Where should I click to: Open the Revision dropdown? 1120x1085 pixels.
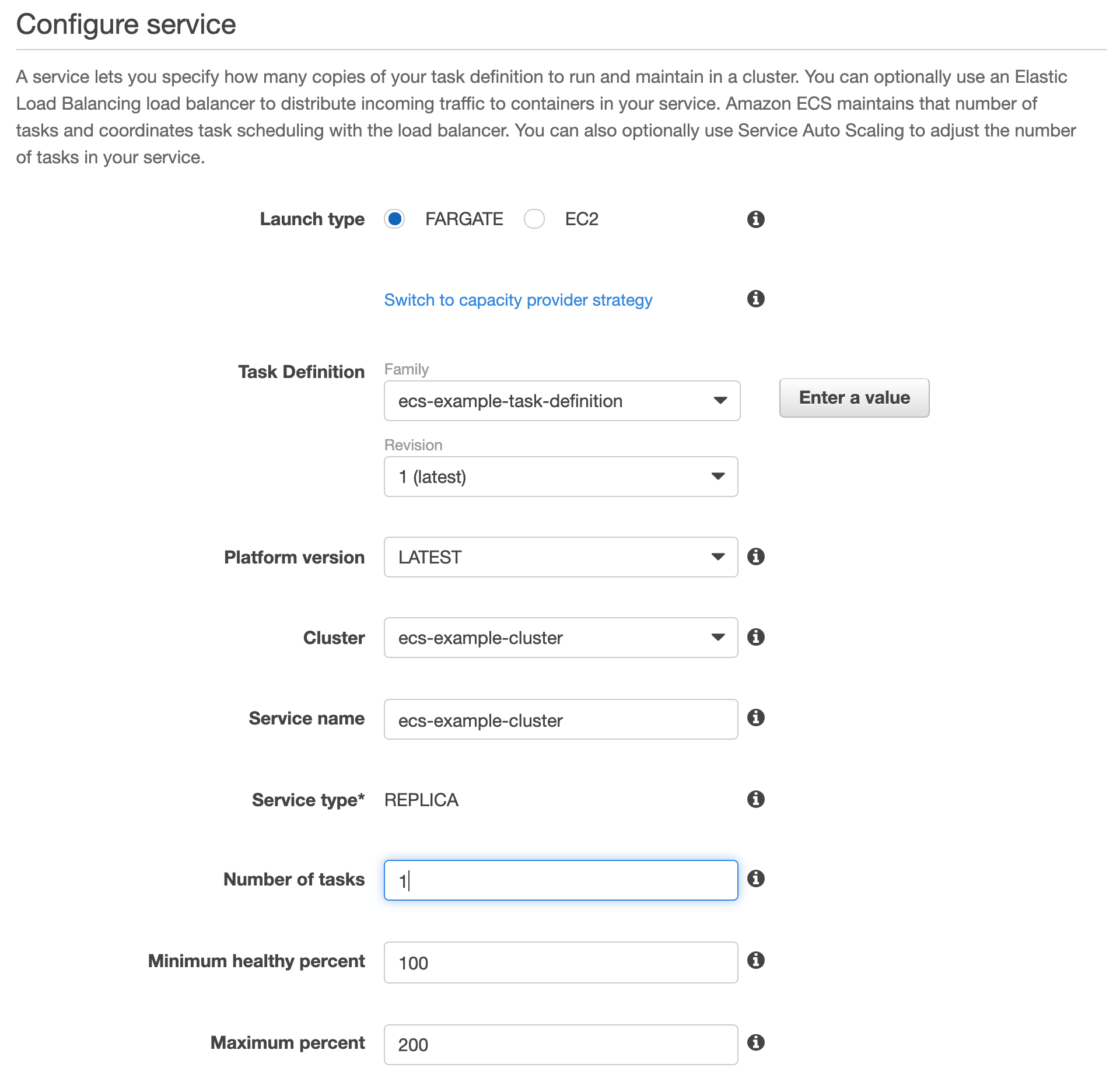click(560, 477)
